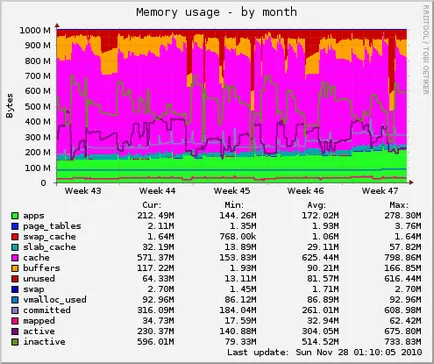The height and width of the screenshot is (364, 434).
Task: Click the '900 M' y-axis tick label
Action: [38, 45]
